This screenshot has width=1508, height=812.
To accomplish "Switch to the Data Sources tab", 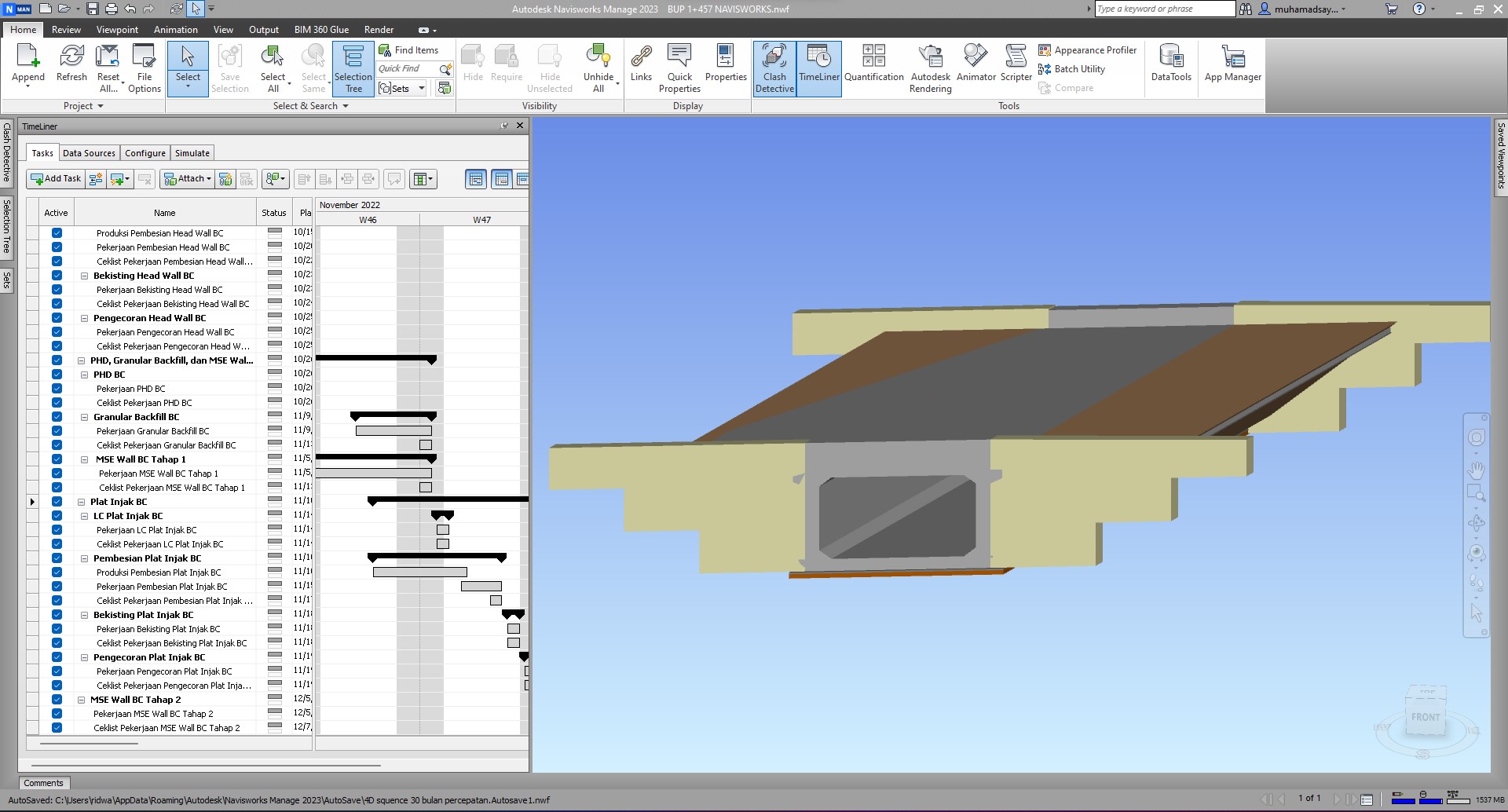I will coord(89,153).
